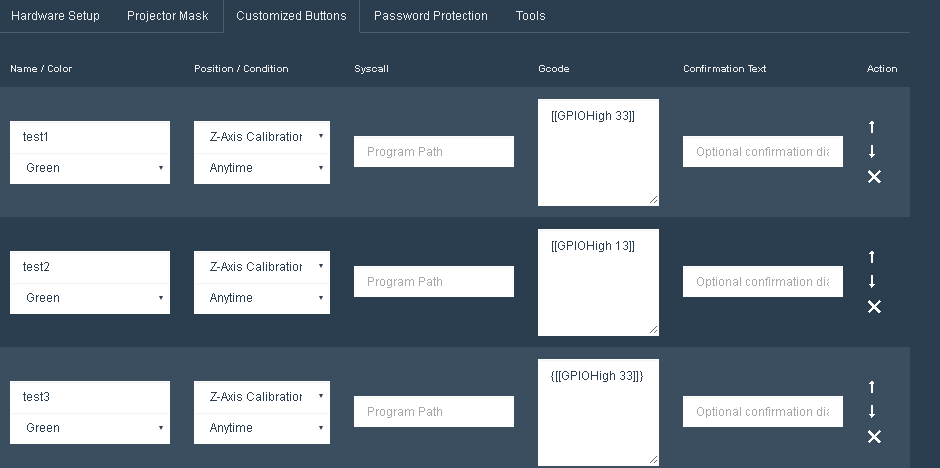Click the Gcode box containing [[GPIOHigh 13]]
The image size is (940, 468).
click(x=598, y=282)
